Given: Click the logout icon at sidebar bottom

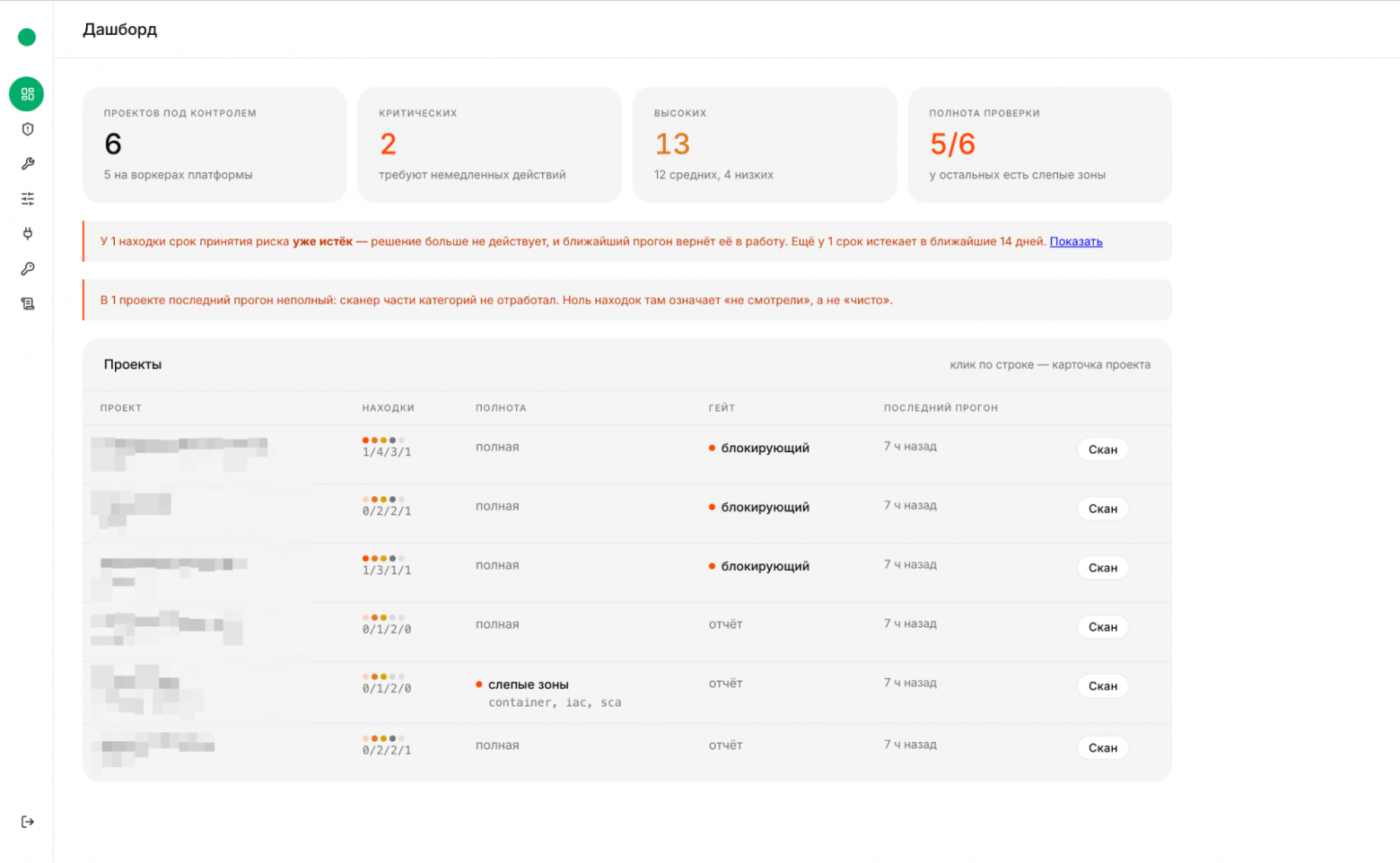Looking at the screenshot, I should pos(28,822).
